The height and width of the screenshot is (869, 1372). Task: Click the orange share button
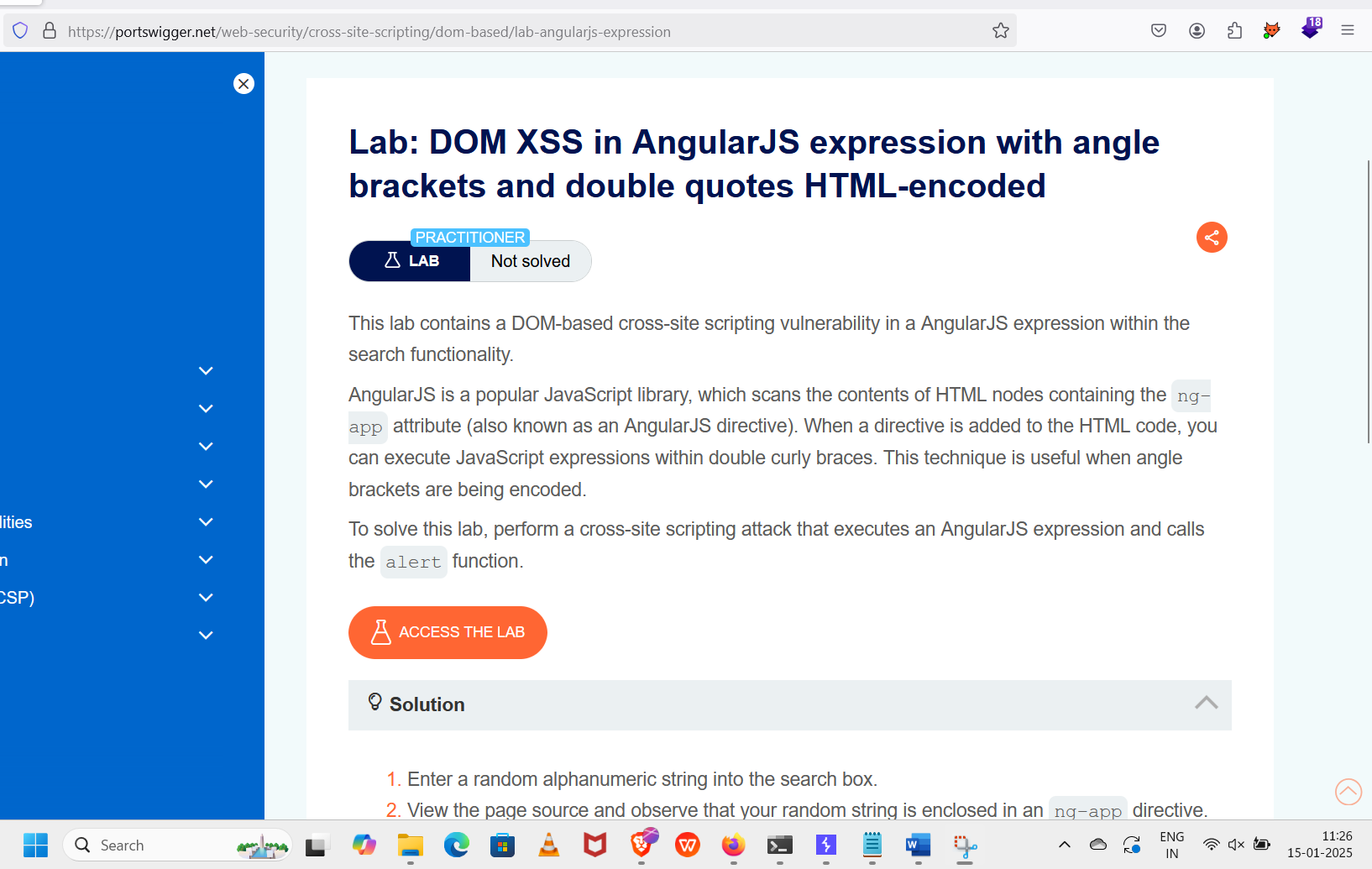coord(1212,238)
